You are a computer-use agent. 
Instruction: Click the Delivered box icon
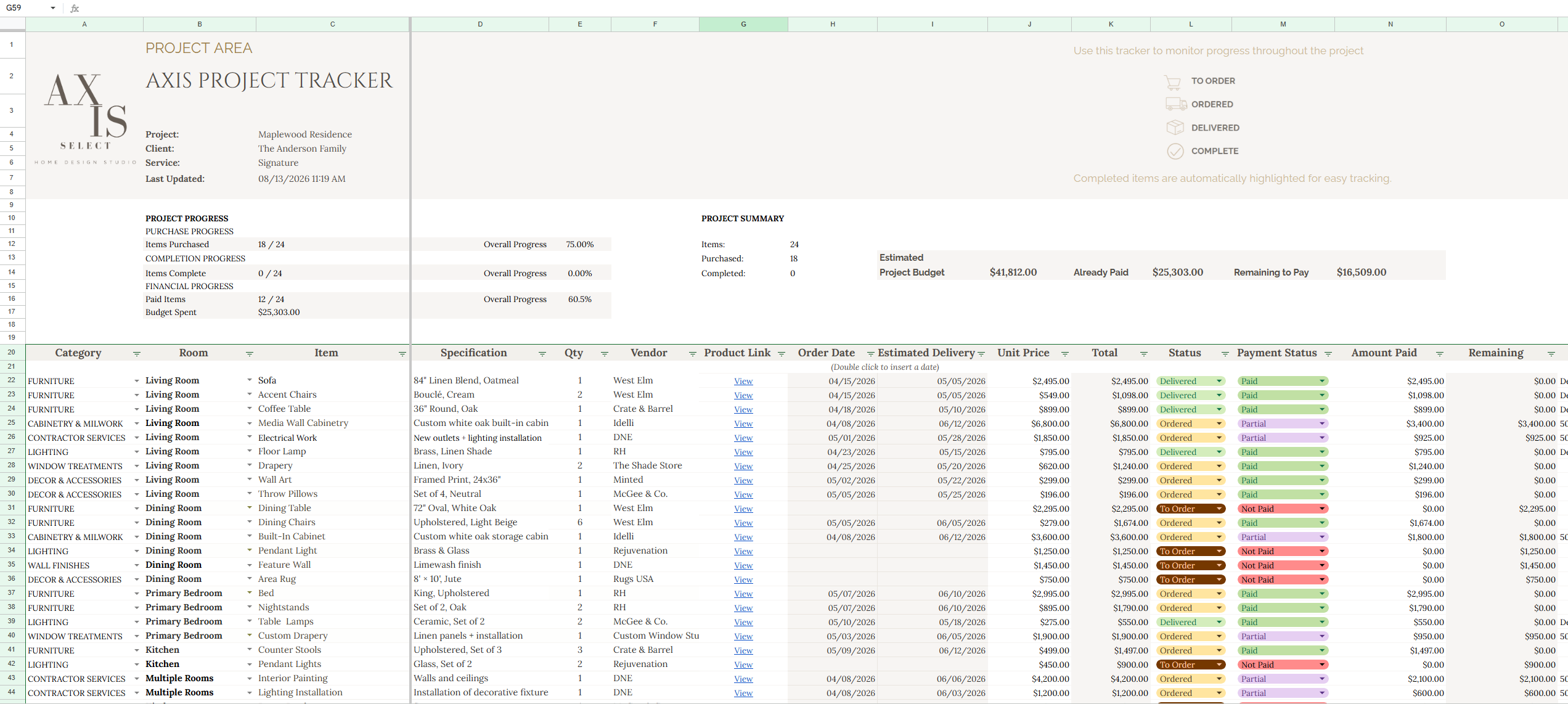click(1175, 128)
